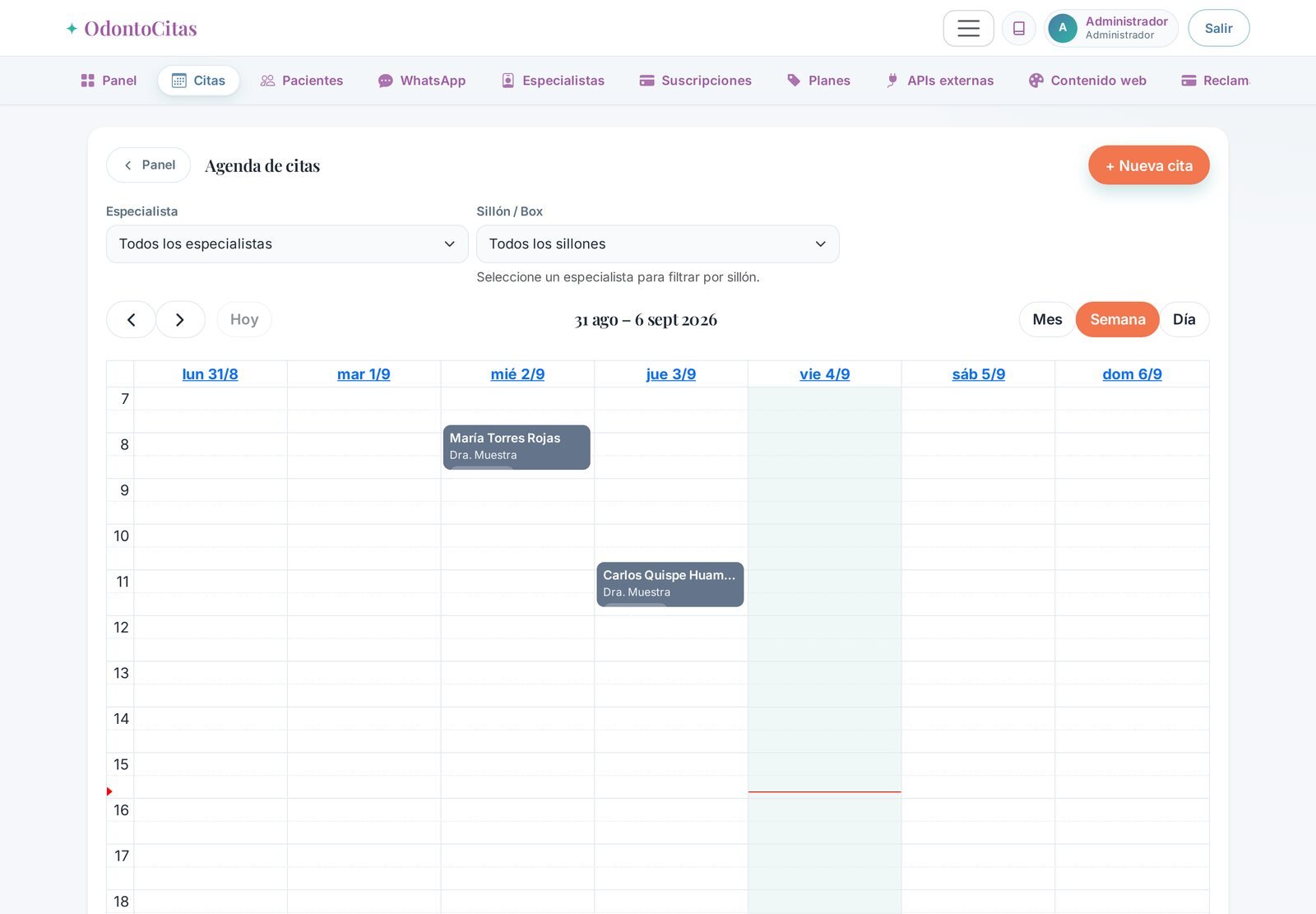Expand the Todos los especialistas dropdown
The image size is (1316, 914).
pyautogui.click(x=287, y=244)
